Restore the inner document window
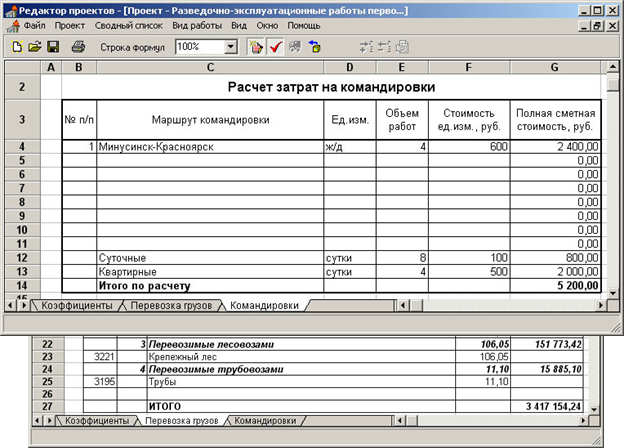This screenshot has width=624, height=448. [x=597, y=26]
